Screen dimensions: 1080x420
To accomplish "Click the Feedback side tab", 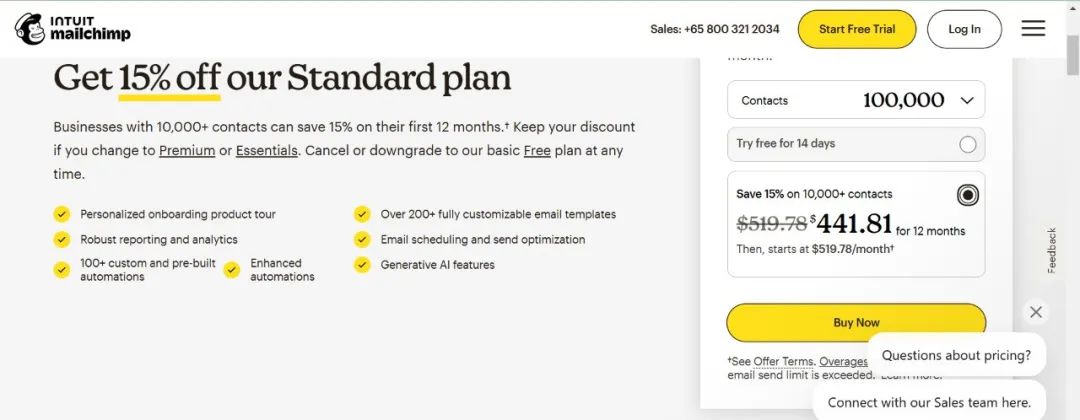I will pyautogui.click(x=1051, y=250).
